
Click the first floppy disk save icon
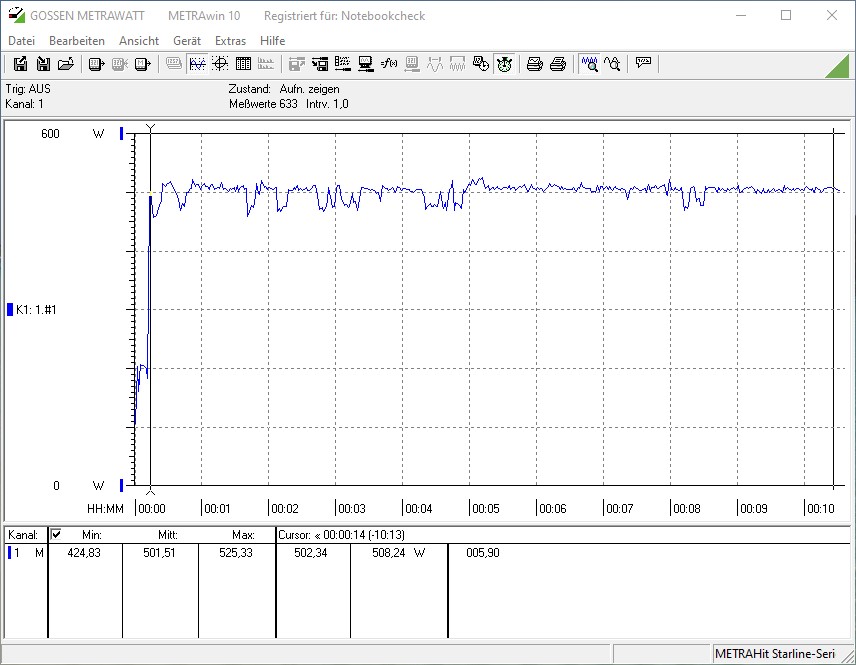[x=20, y=64]
